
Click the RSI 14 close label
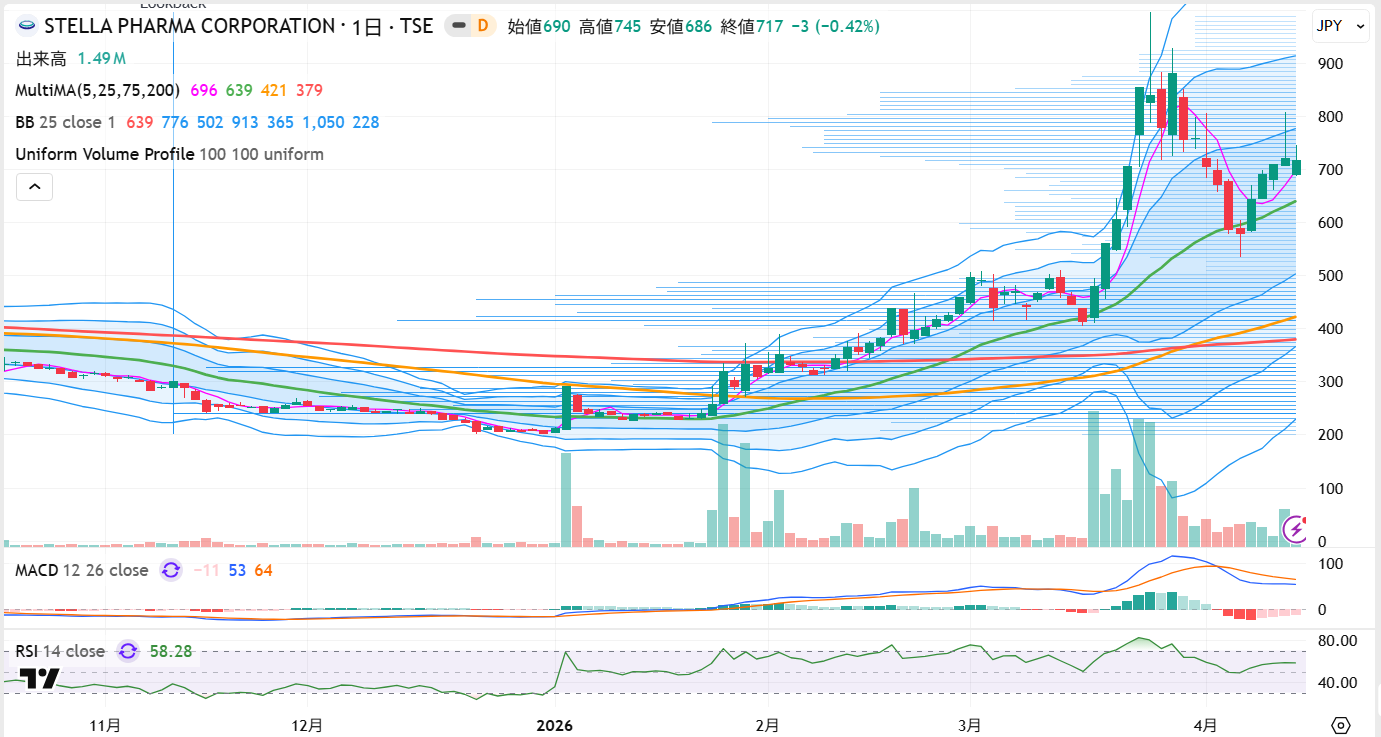point(60,651)
